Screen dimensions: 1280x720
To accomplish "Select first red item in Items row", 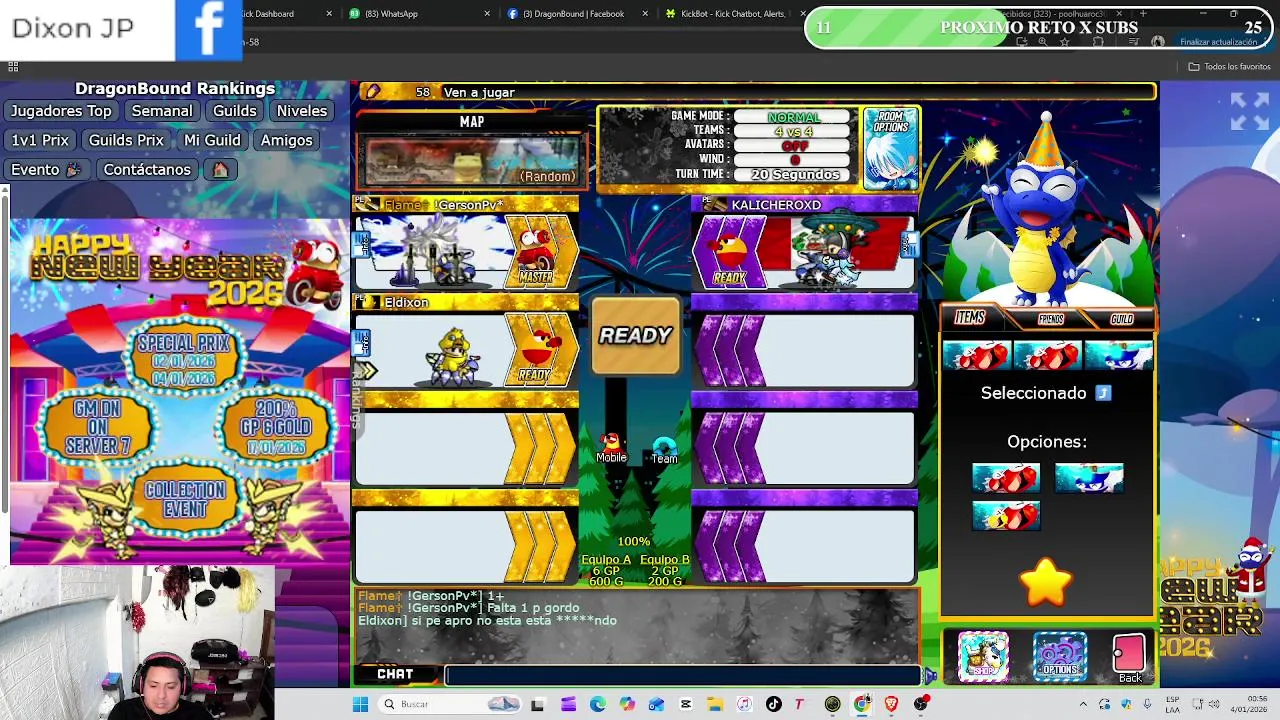I will click(x=977, y=355).
